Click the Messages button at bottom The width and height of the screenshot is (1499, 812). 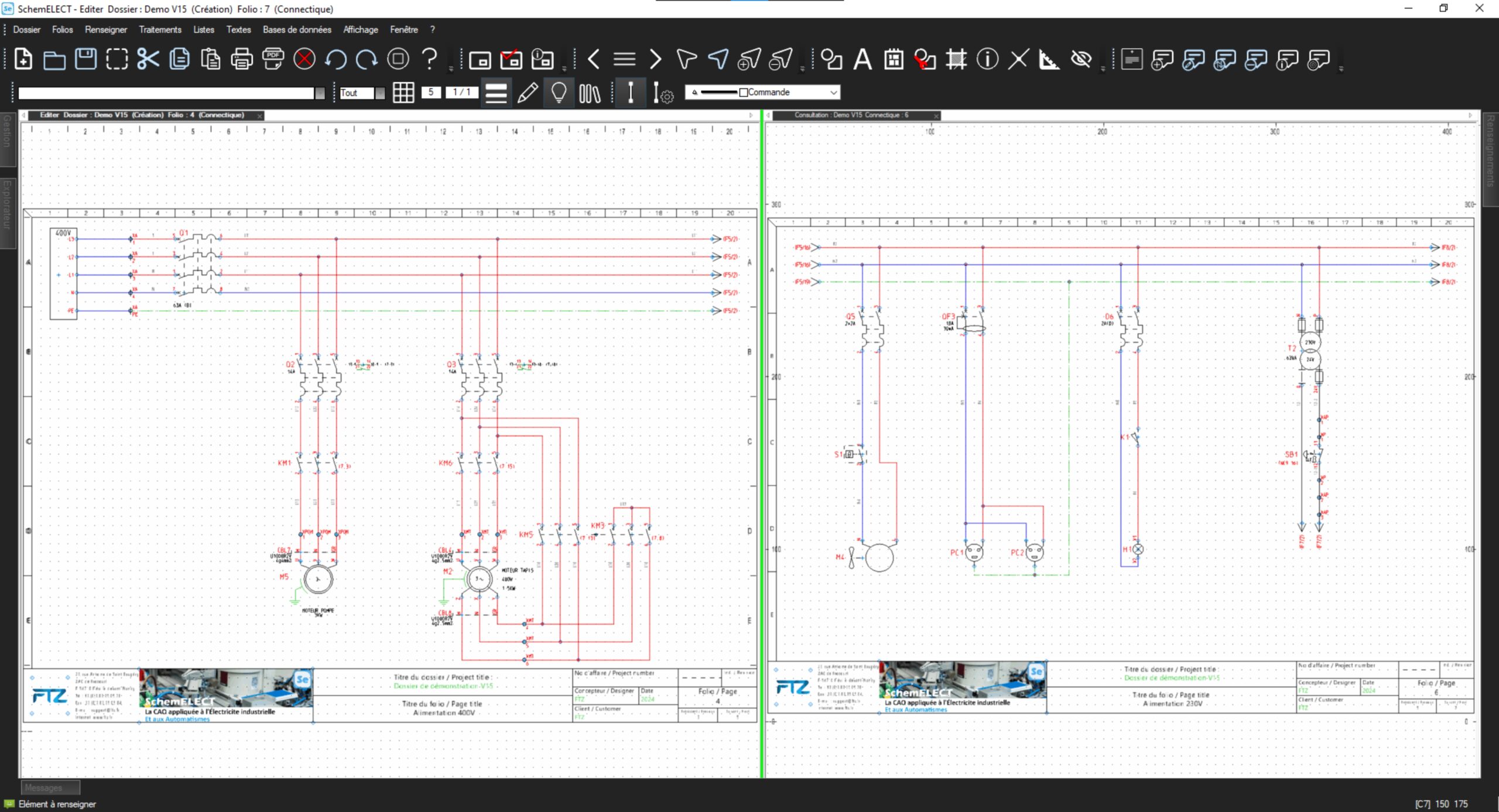pyautogui.click(x=49, y=787)
